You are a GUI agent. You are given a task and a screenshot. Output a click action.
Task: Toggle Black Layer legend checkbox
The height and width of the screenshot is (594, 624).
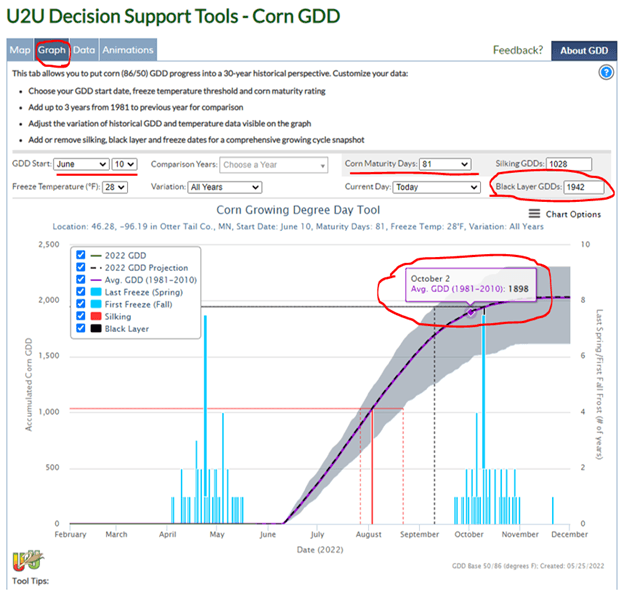(84, 327)
